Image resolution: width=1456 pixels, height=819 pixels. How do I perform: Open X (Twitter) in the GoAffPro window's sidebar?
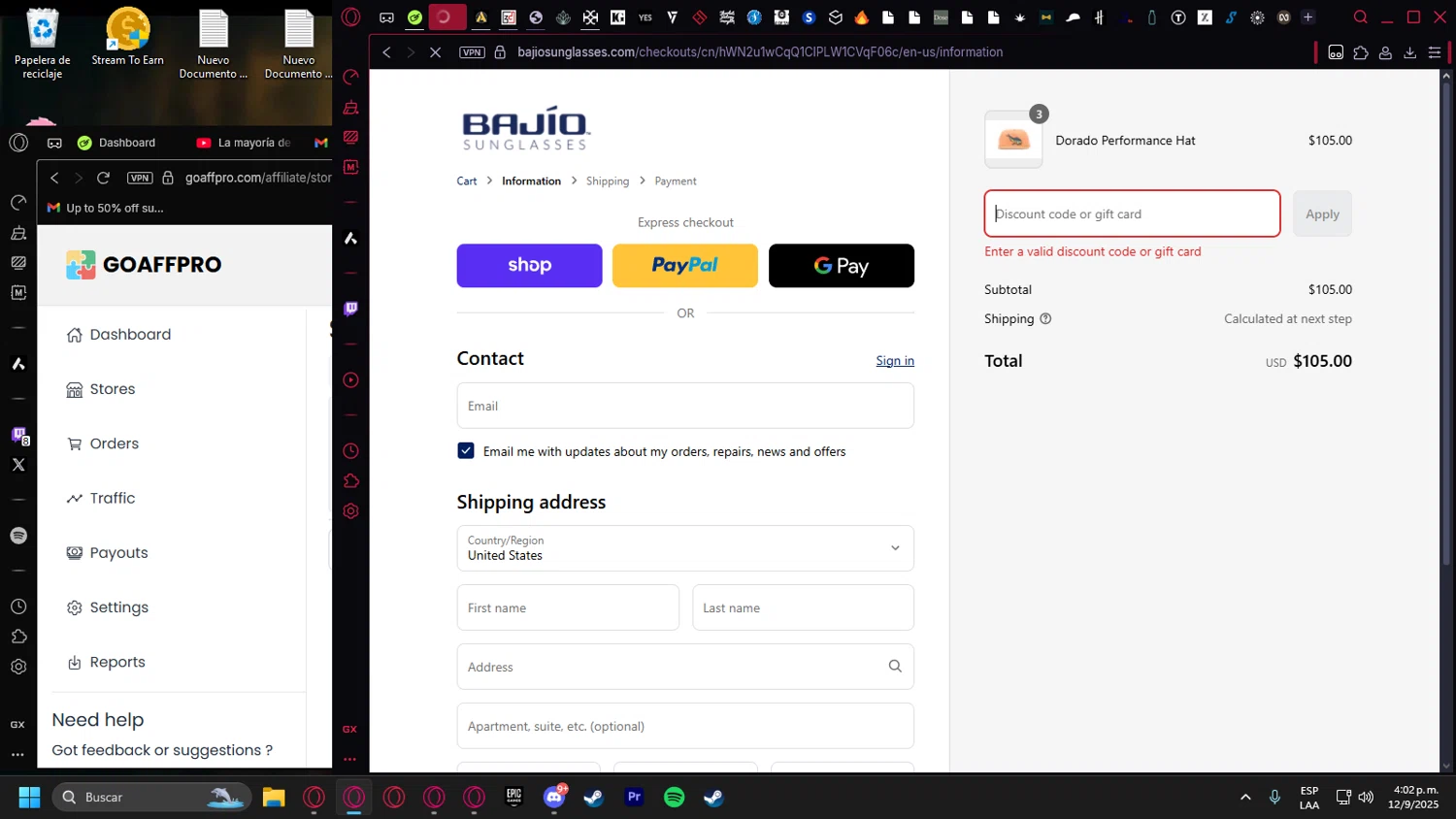(x=18, y=465)
